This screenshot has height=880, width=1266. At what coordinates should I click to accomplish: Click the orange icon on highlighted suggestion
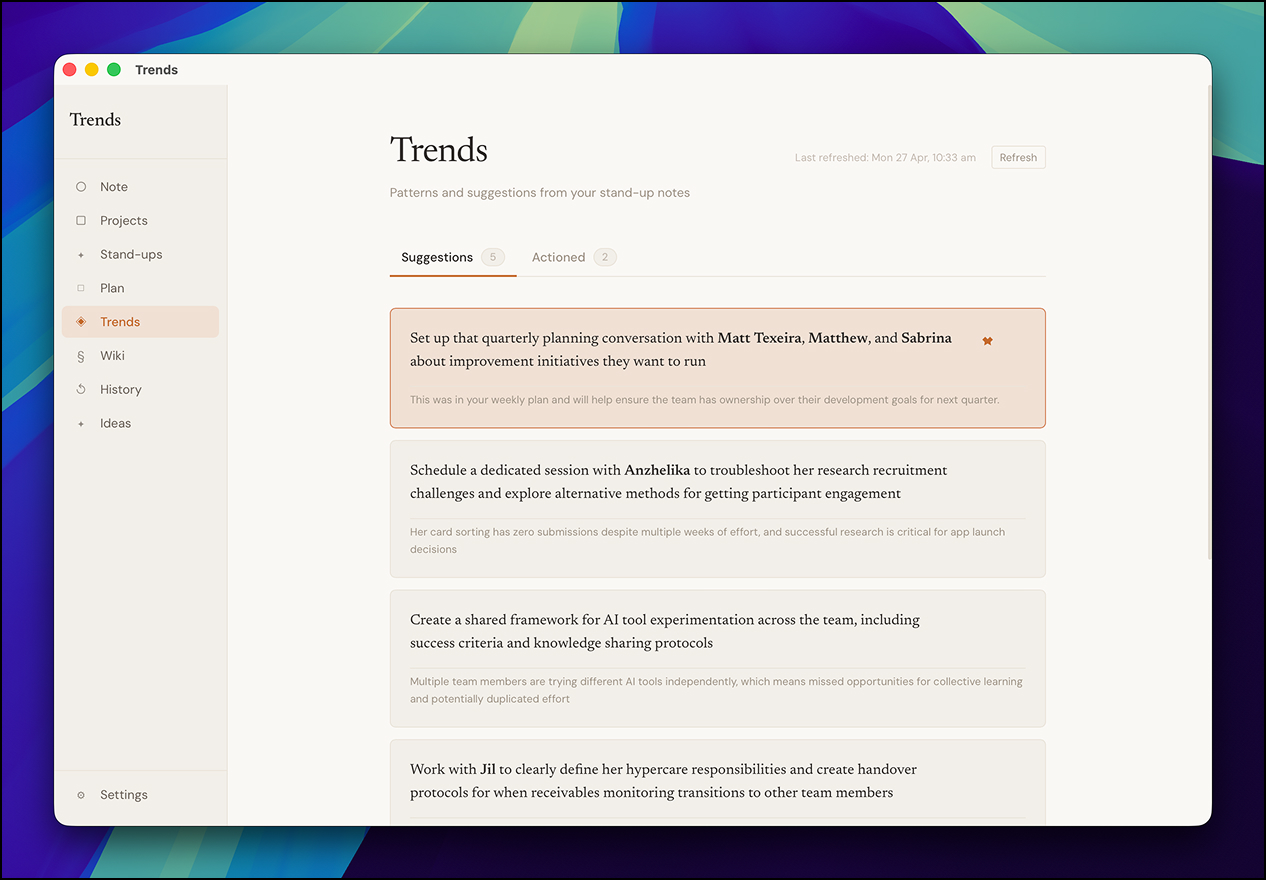(x=987, y=341)
